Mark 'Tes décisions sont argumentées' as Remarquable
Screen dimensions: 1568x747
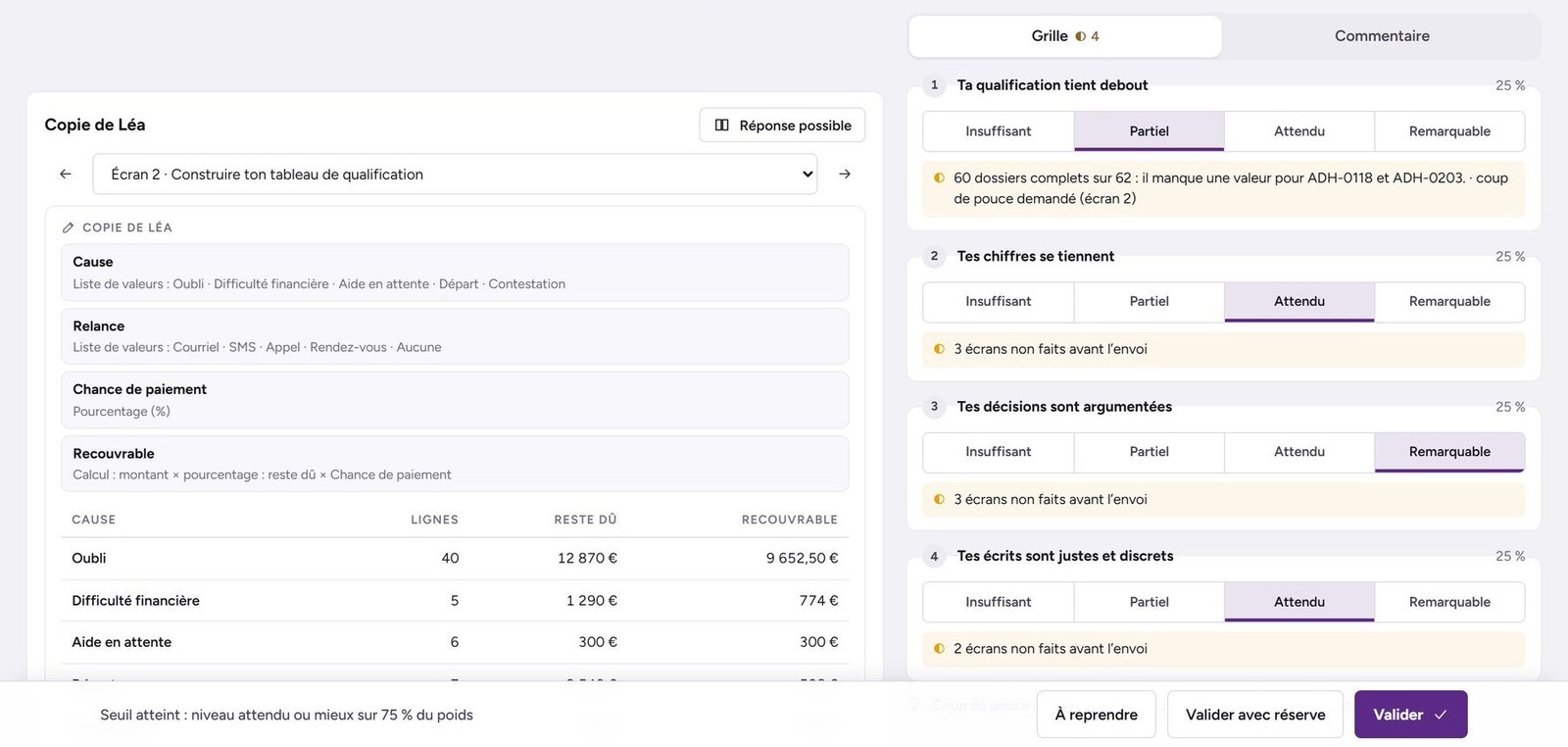click(1449, 452)
